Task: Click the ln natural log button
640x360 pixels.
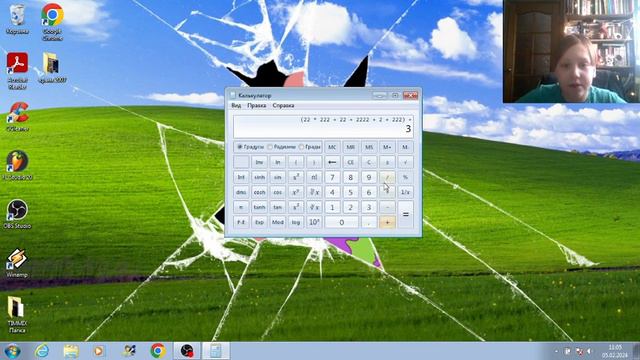Action: coord(278,162)
